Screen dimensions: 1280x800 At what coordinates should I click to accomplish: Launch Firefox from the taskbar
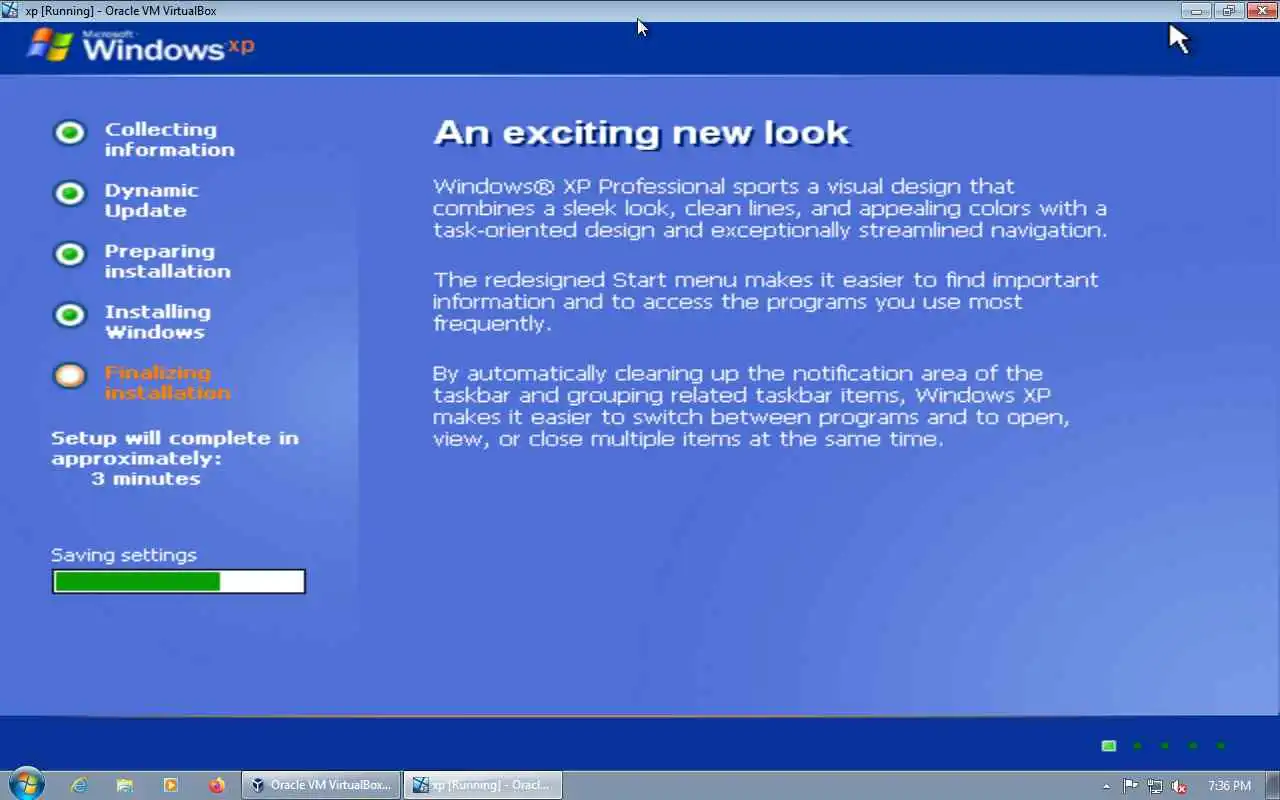pos(216,785)
